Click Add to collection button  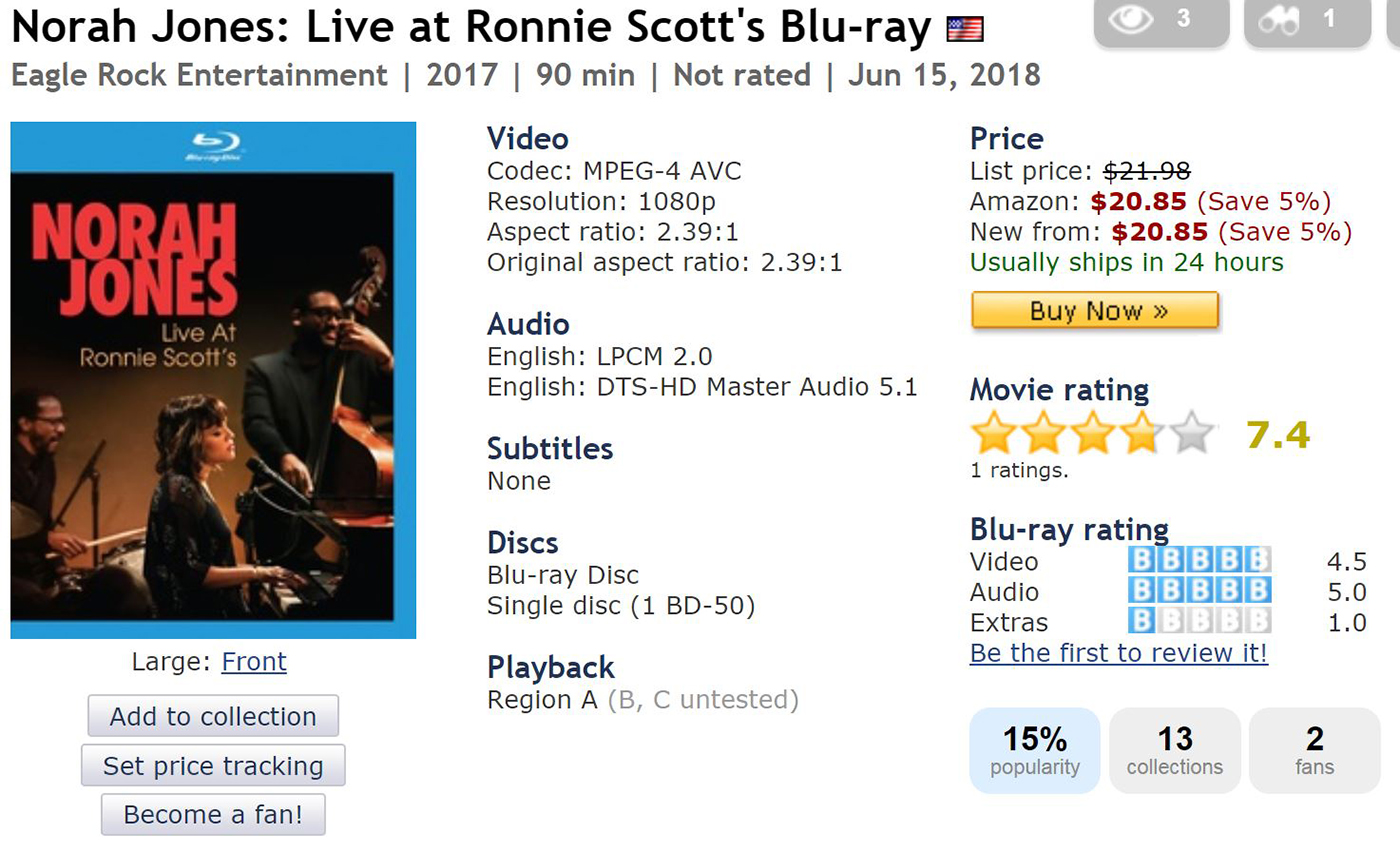213,716
